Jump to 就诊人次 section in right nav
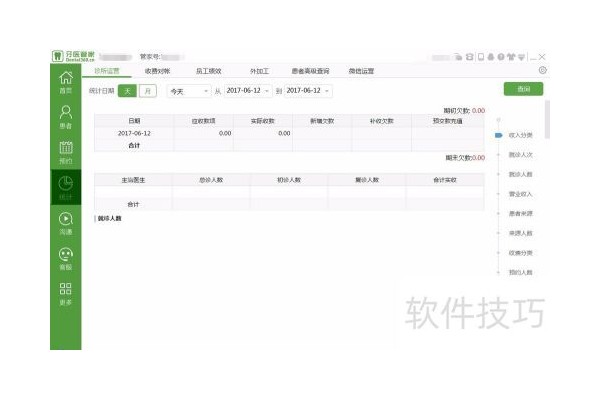 click(x=520, y=155)
